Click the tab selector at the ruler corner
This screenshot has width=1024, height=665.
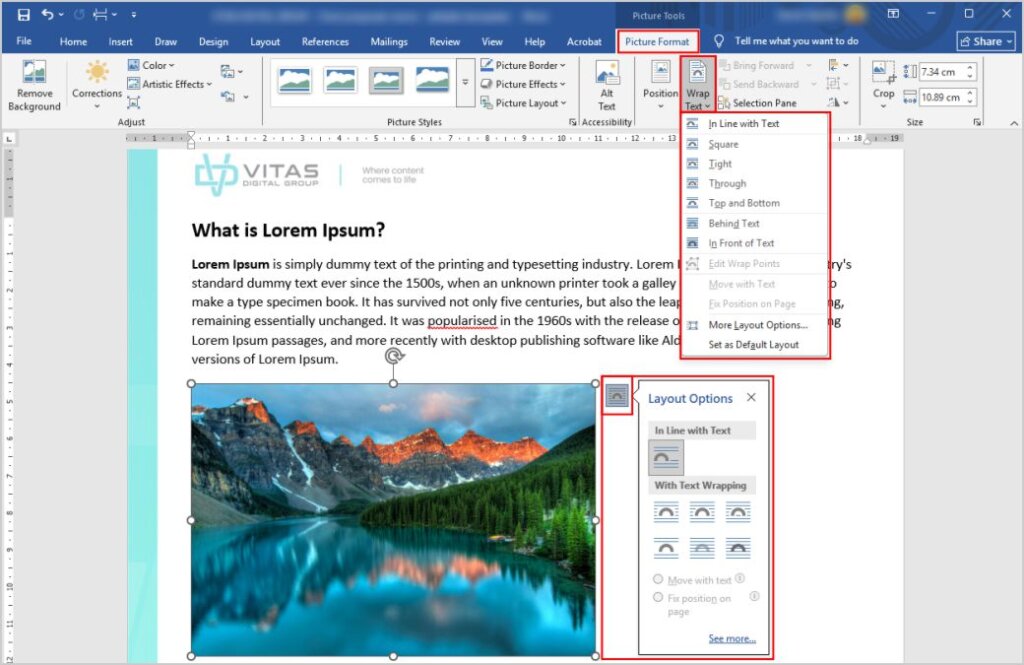(x=8, y=138)
